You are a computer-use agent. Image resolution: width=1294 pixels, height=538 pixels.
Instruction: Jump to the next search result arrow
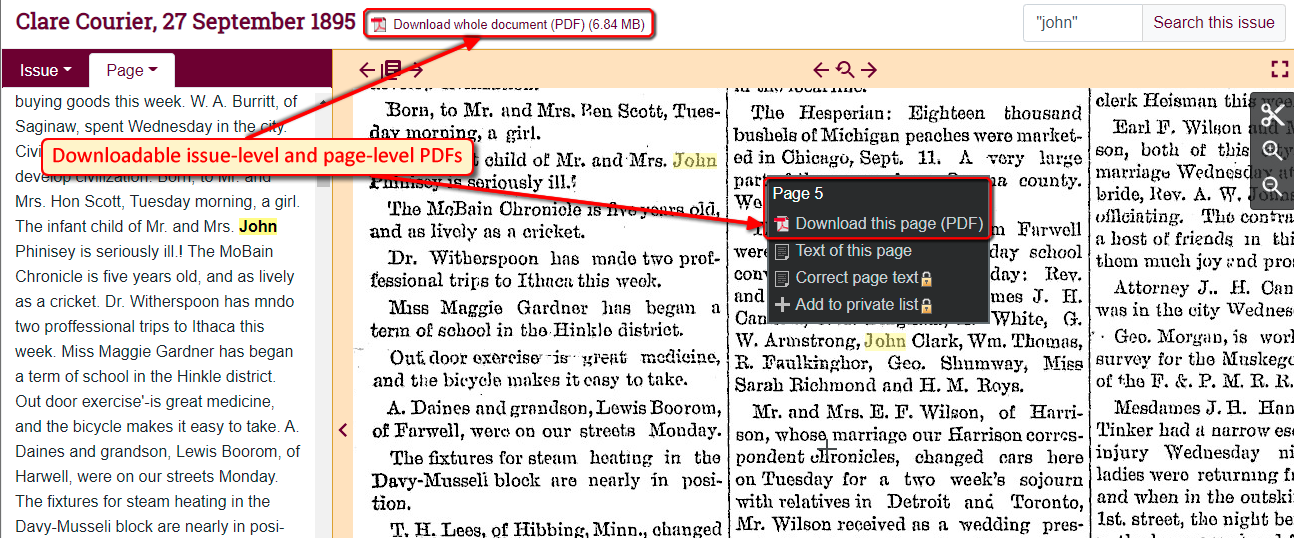[x=869, y=69]
